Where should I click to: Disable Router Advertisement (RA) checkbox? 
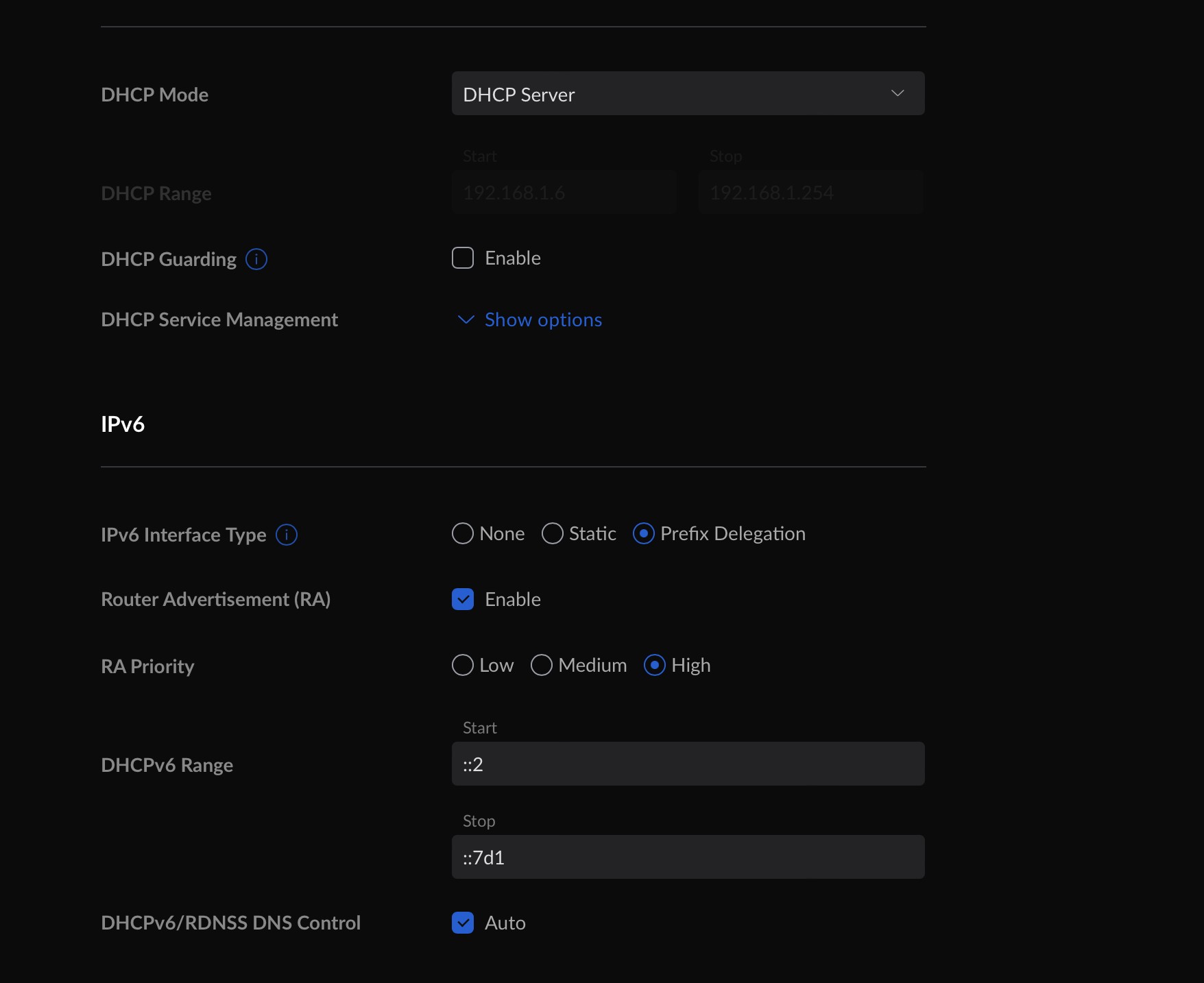click(x=463, y=600)
